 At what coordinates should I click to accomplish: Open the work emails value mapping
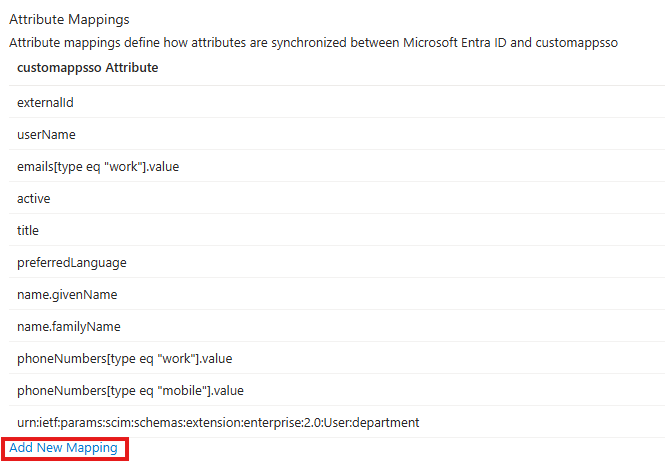pyautogui.click(x=97, y=166)
